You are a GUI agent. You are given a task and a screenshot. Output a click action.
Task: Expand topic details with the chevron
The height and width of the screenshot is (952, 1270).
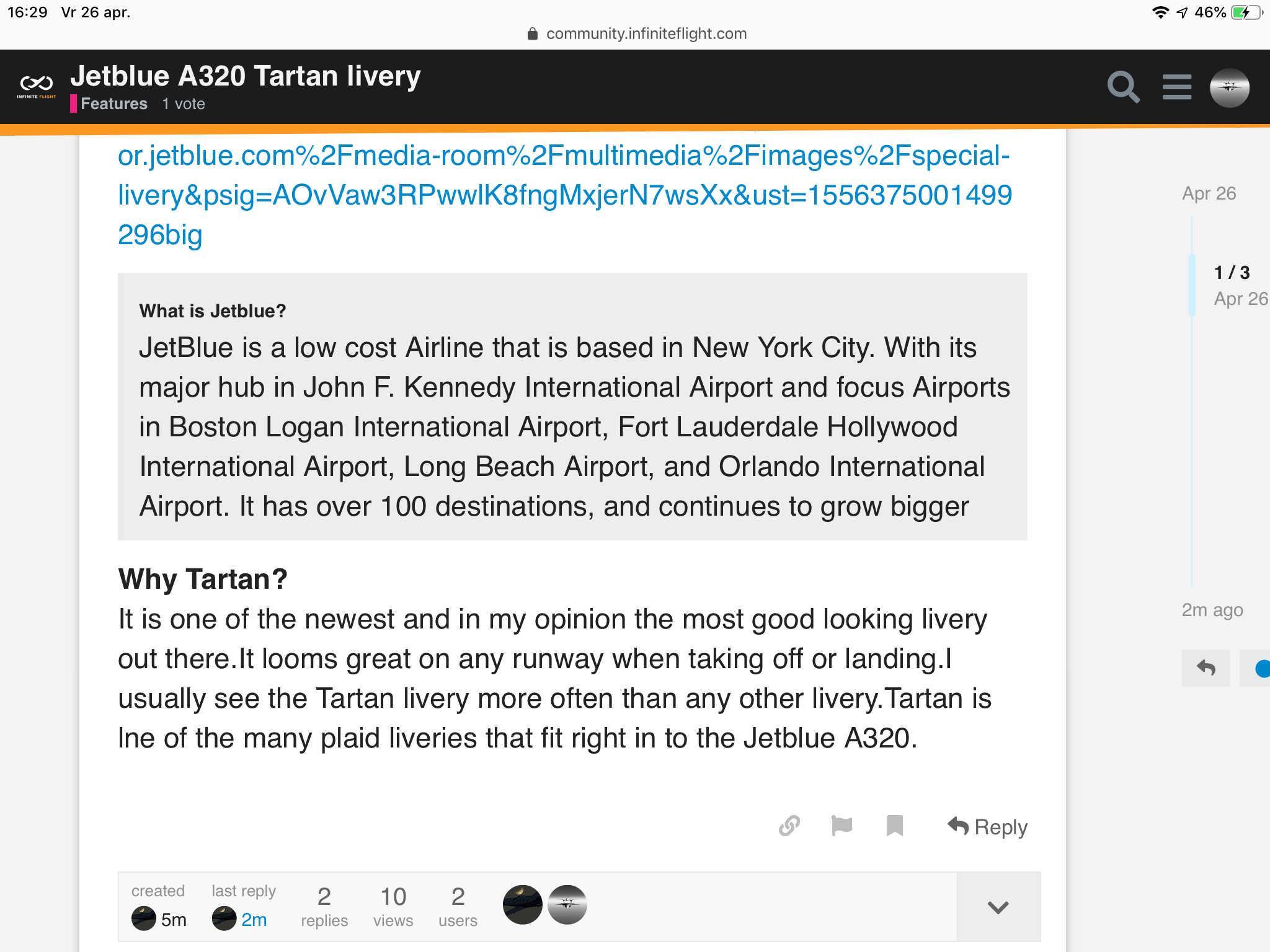(998, 907)
